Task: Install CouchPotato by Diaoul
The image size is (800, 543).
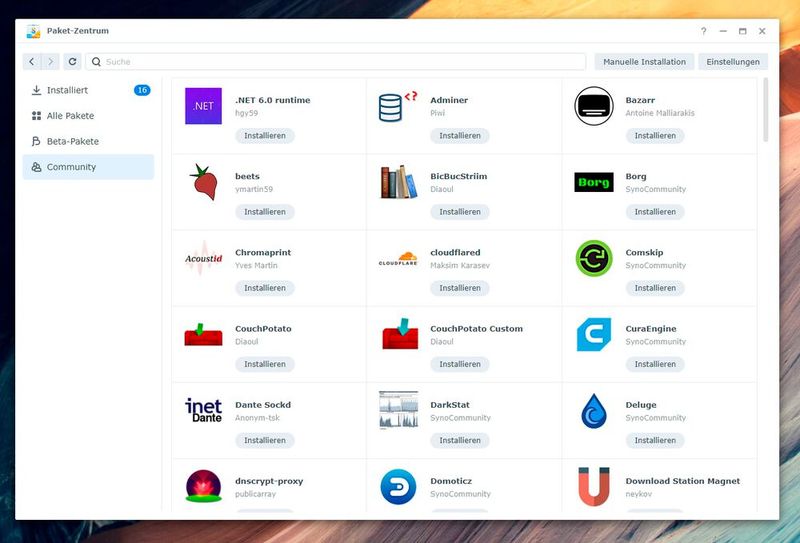Action: [x=265, y=364]
